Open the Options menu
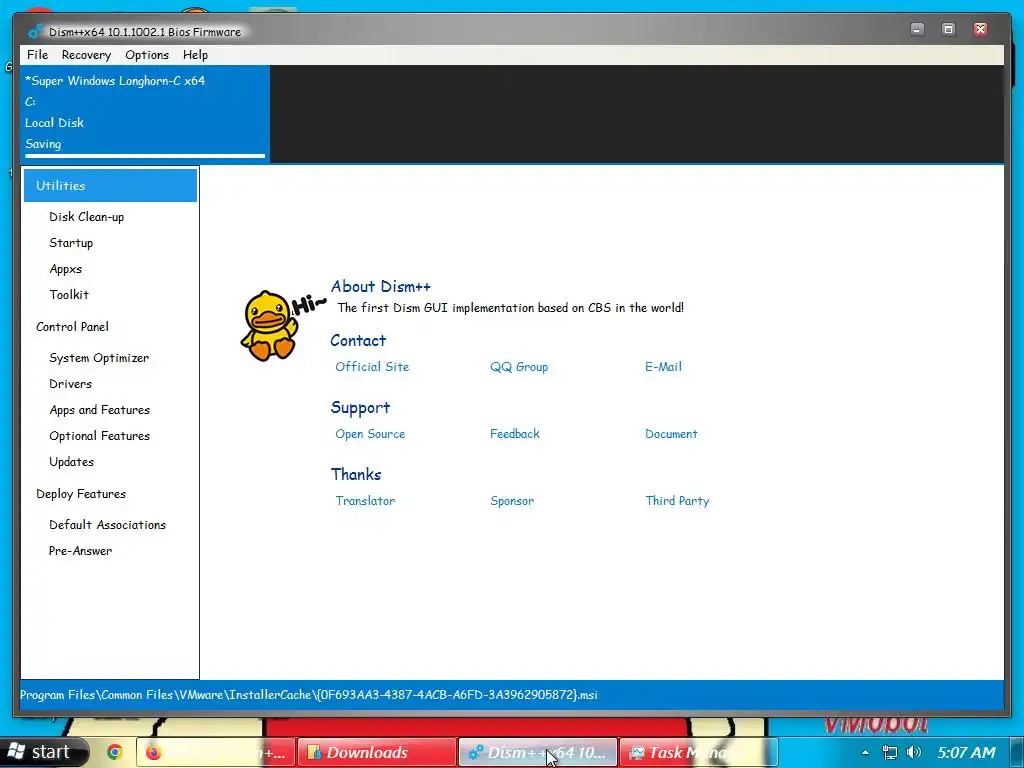Image resolution: width=1024 pixels, height=768 pixels. (x=147, y=55)
